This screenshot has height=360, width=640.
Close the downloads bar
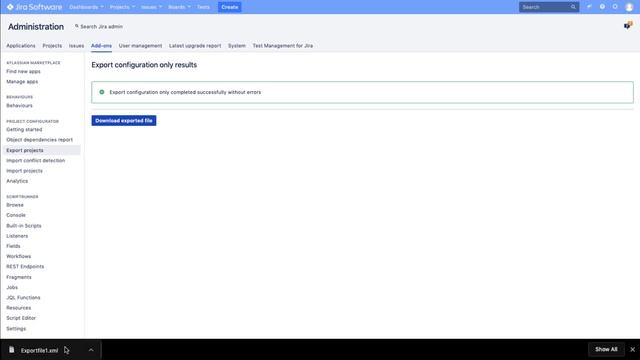click(632, 349)
